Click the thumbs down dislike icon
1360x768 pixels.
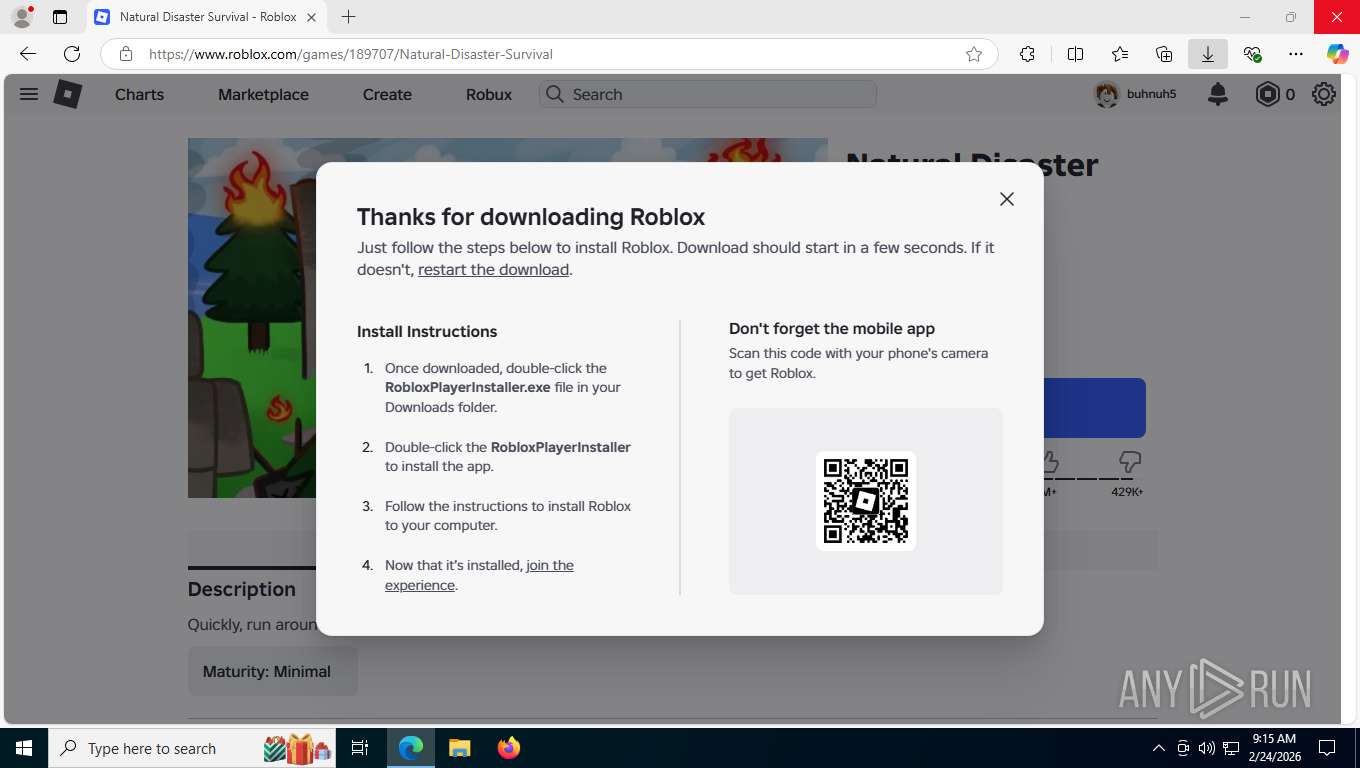[1130, 461]
